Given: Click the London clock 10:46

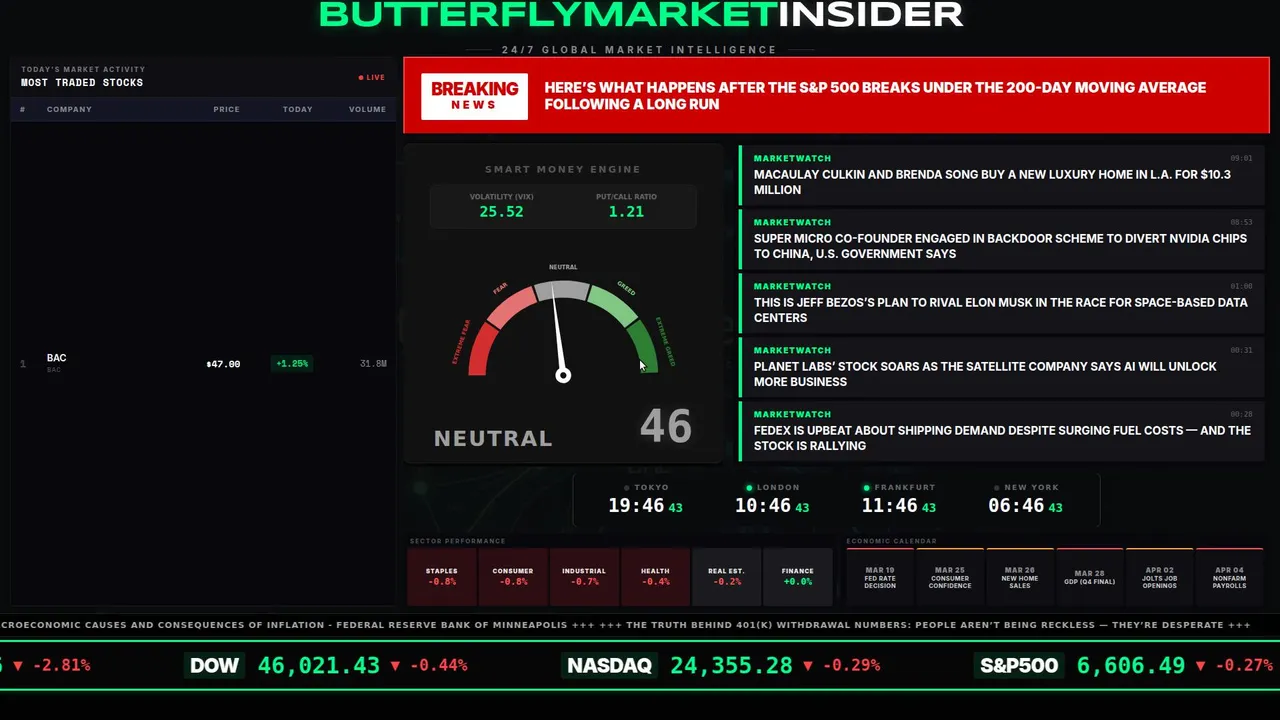Looking at the screenshot, I should coord(763,506).
